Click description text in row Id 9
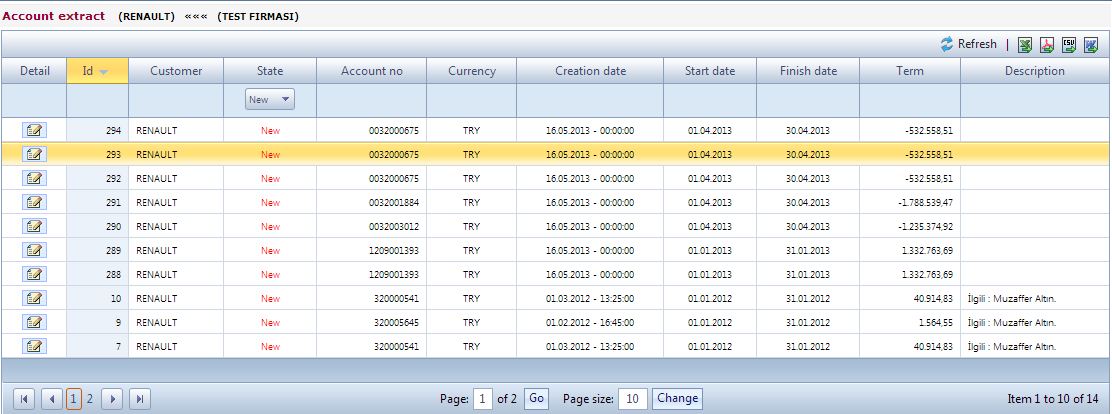Screen dimensions: 1112x414 click(x=1012, y=323)
